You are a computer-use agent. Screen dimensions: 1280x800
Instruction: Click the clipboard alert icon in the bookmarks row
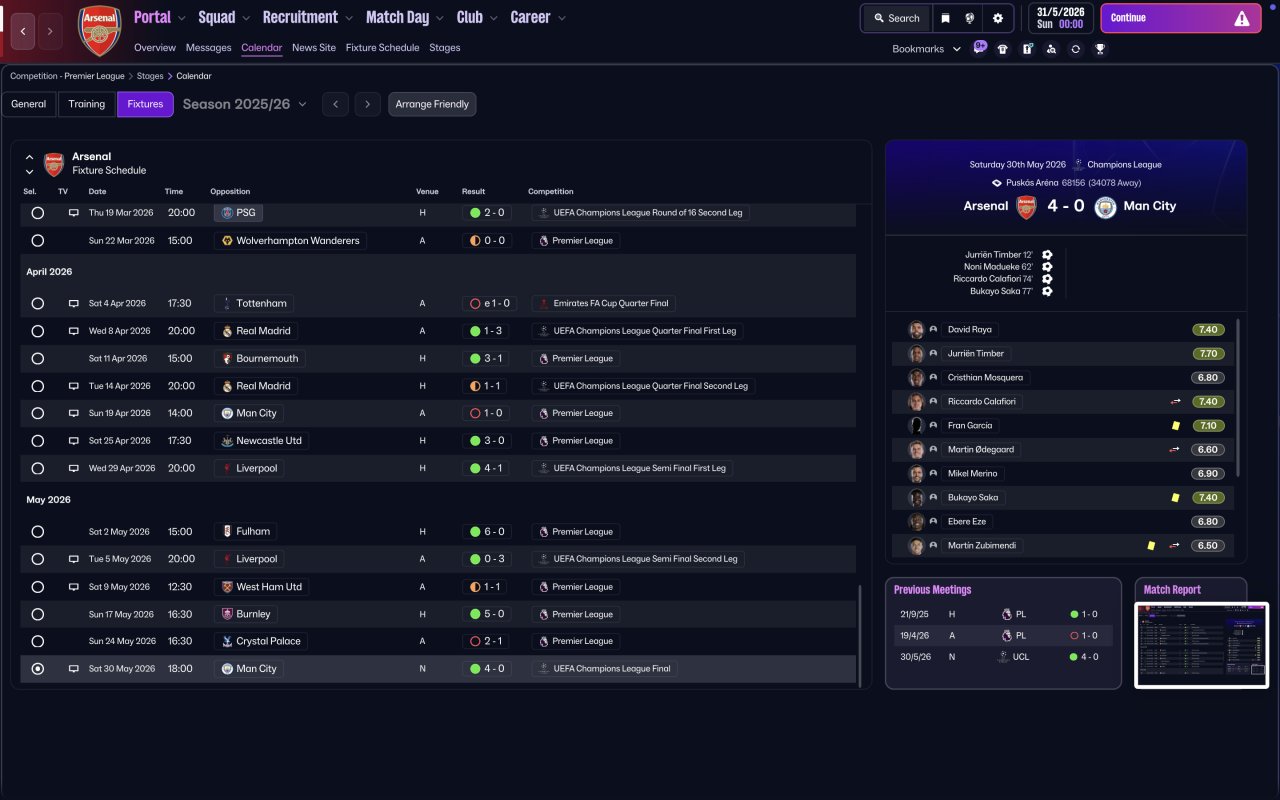(x=1027, y=49)
